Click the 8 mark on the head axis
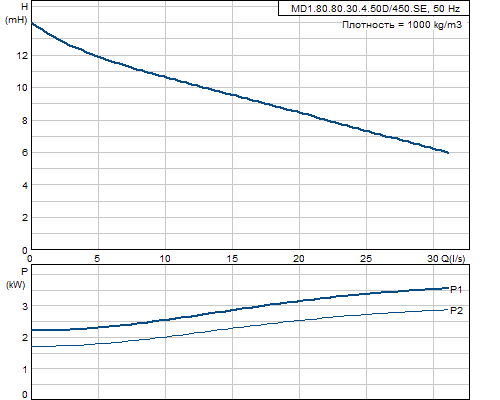The image size is (500, 400). (25, 121)
